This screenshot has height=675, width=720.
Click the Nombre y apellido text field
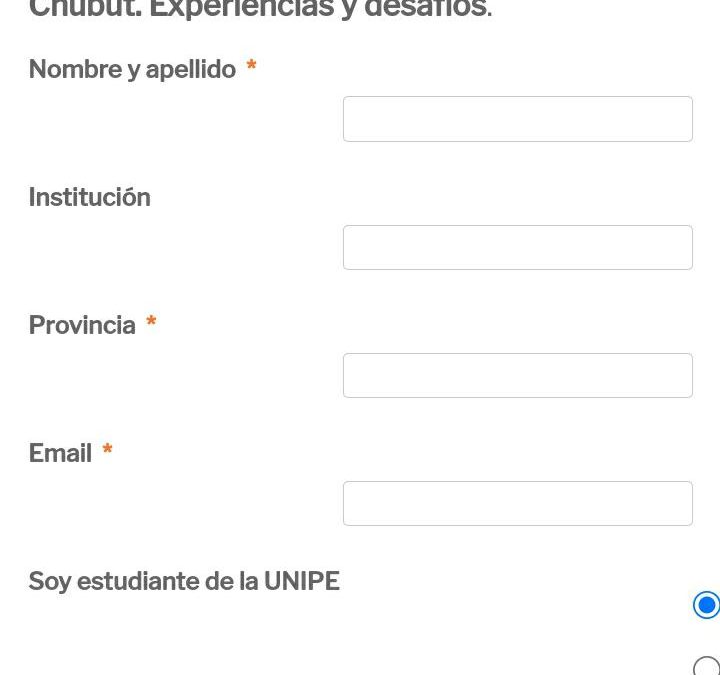pos(517,119)
